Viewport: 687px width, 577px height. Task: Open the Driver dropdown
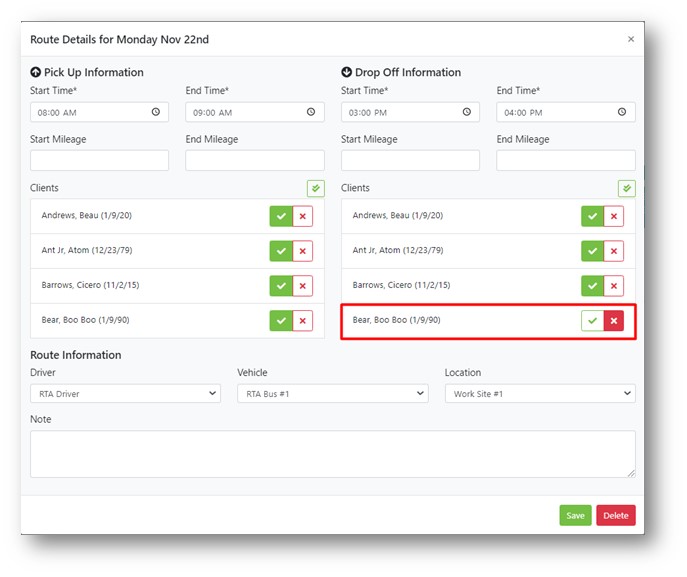[x=125, y=394]
